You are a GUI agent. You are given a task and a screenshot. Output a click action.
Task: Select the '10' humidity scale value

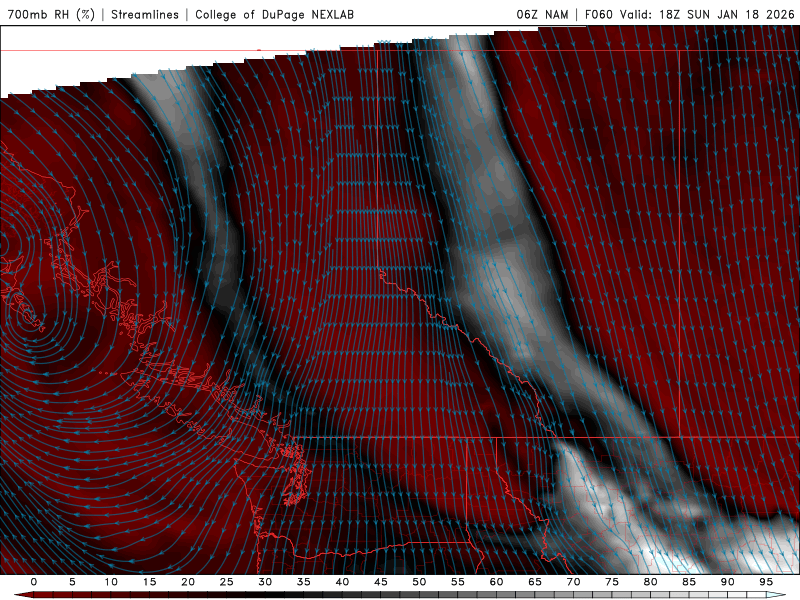click(x=111, y=582)
